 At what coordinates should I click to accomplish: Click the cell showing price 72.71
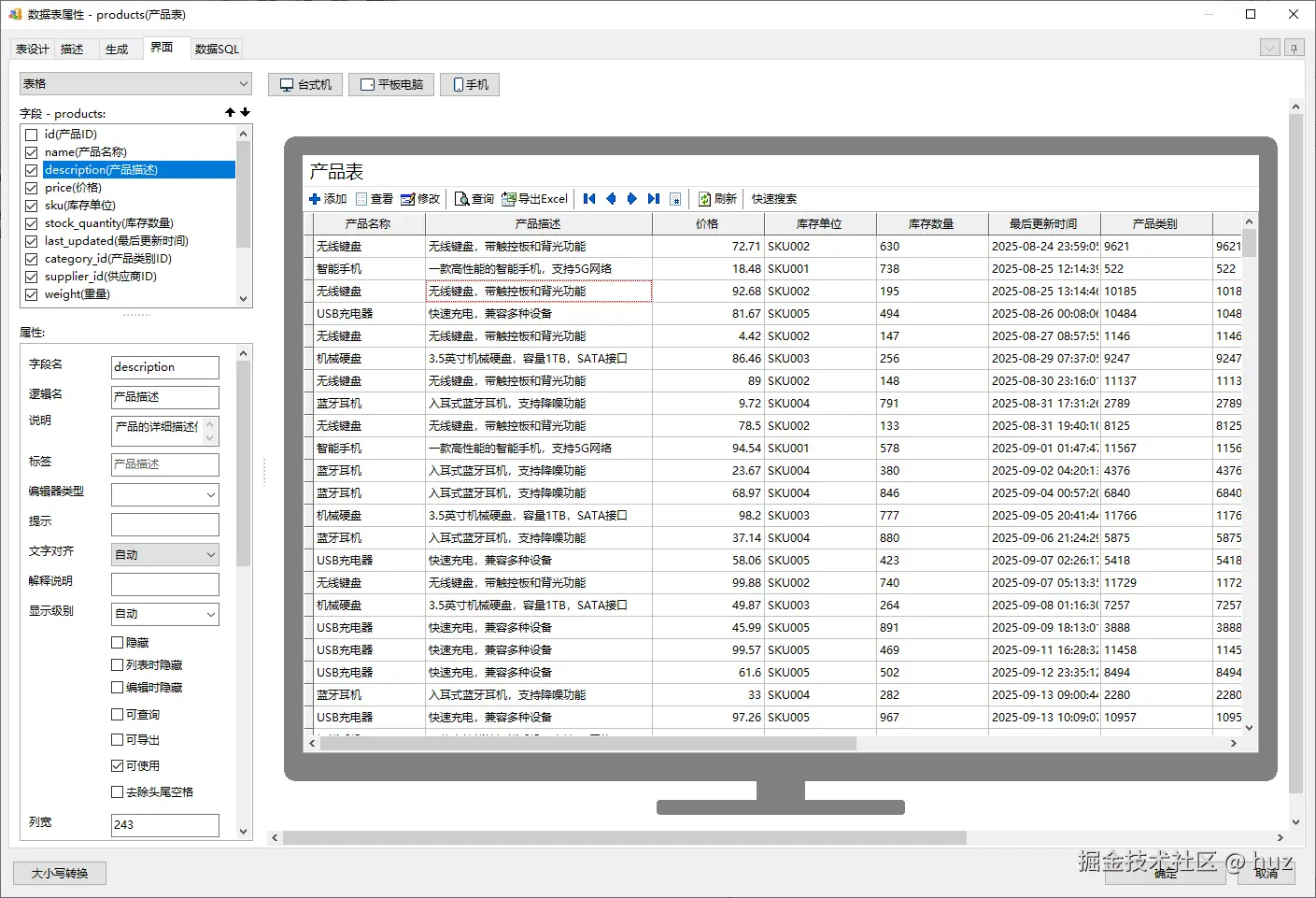(x=707, y=247)
